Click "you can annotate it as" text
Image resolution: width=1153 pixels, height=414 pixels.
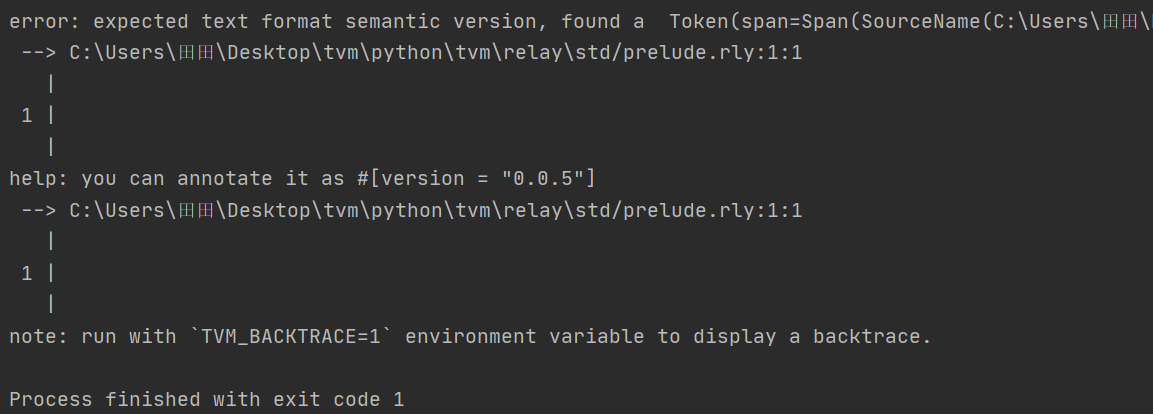pos(214,178)
